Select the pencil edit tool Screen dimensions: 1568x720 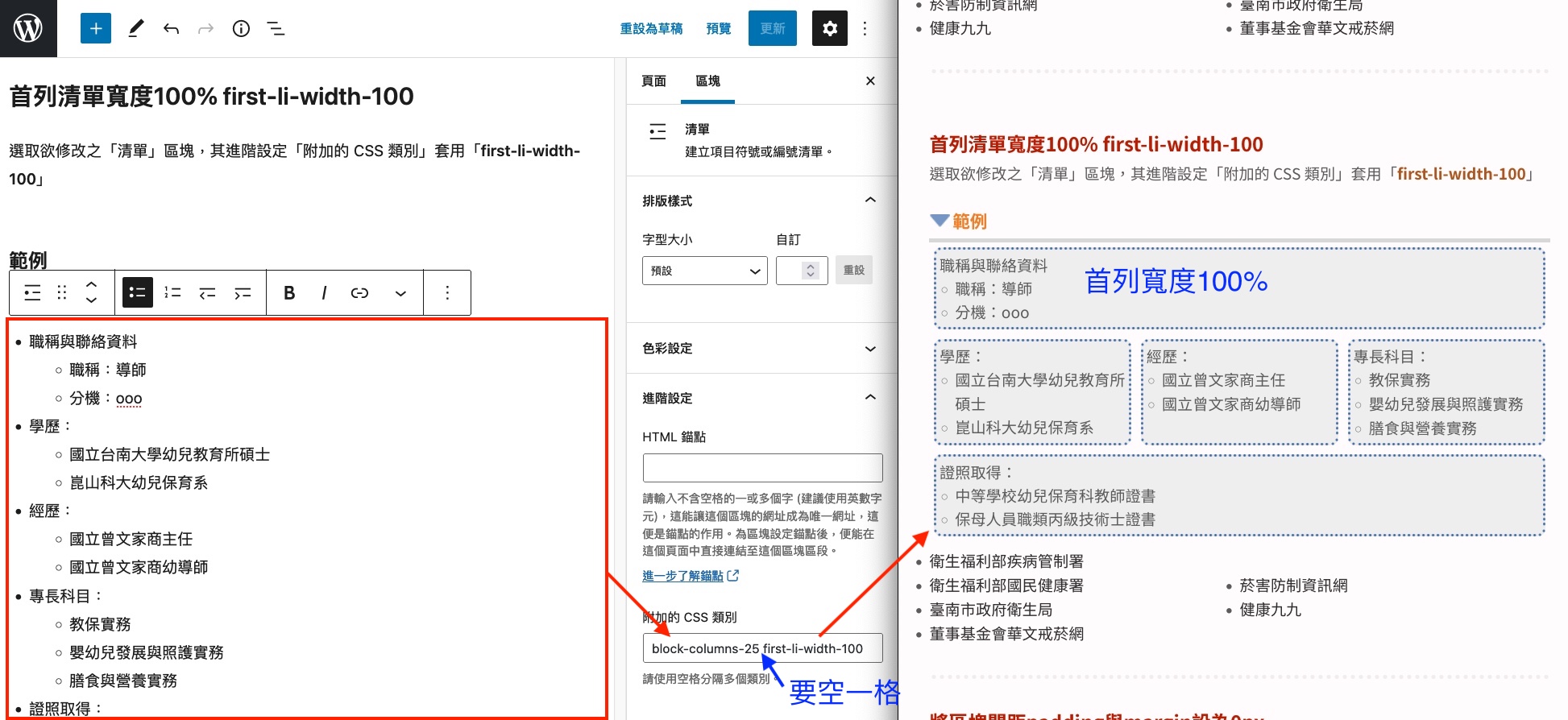(136, 29)
